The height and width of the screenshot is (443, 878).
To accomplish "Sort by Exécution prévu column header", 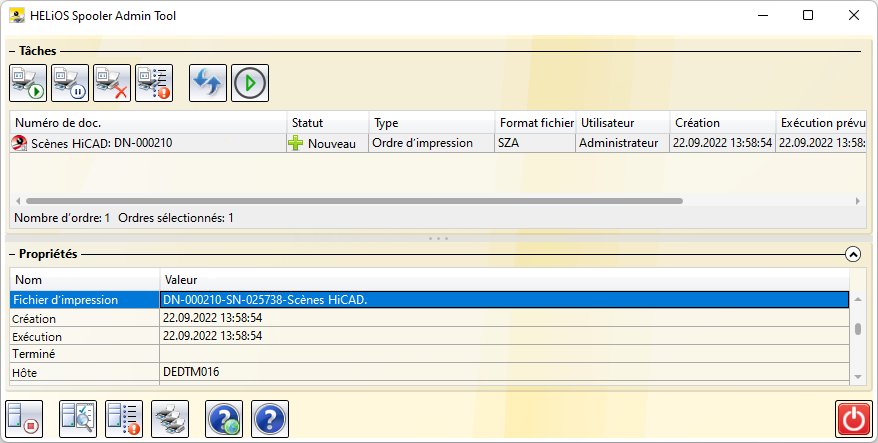I will pos(821,123).
